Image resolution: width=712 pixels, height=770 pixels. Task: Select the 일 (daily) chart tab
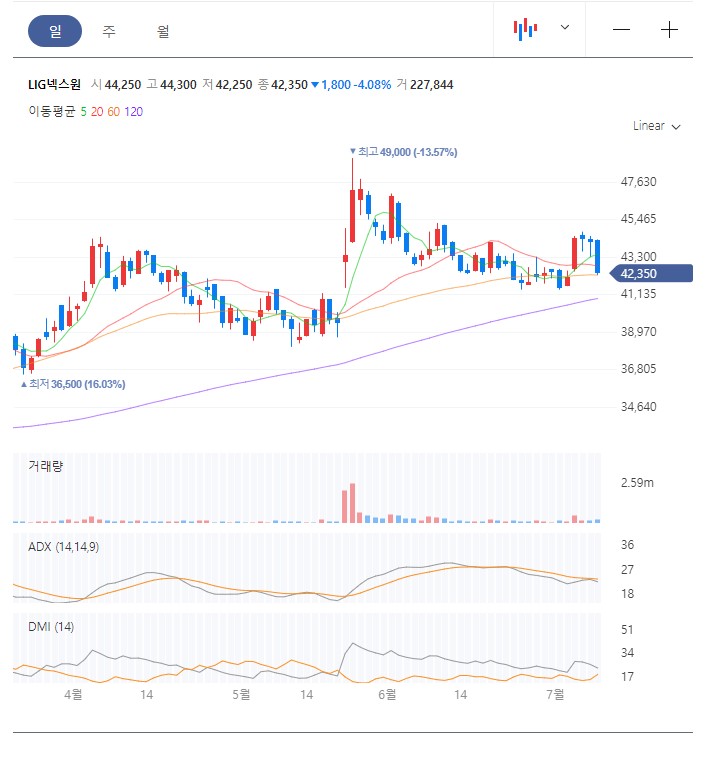click(55, 31)
